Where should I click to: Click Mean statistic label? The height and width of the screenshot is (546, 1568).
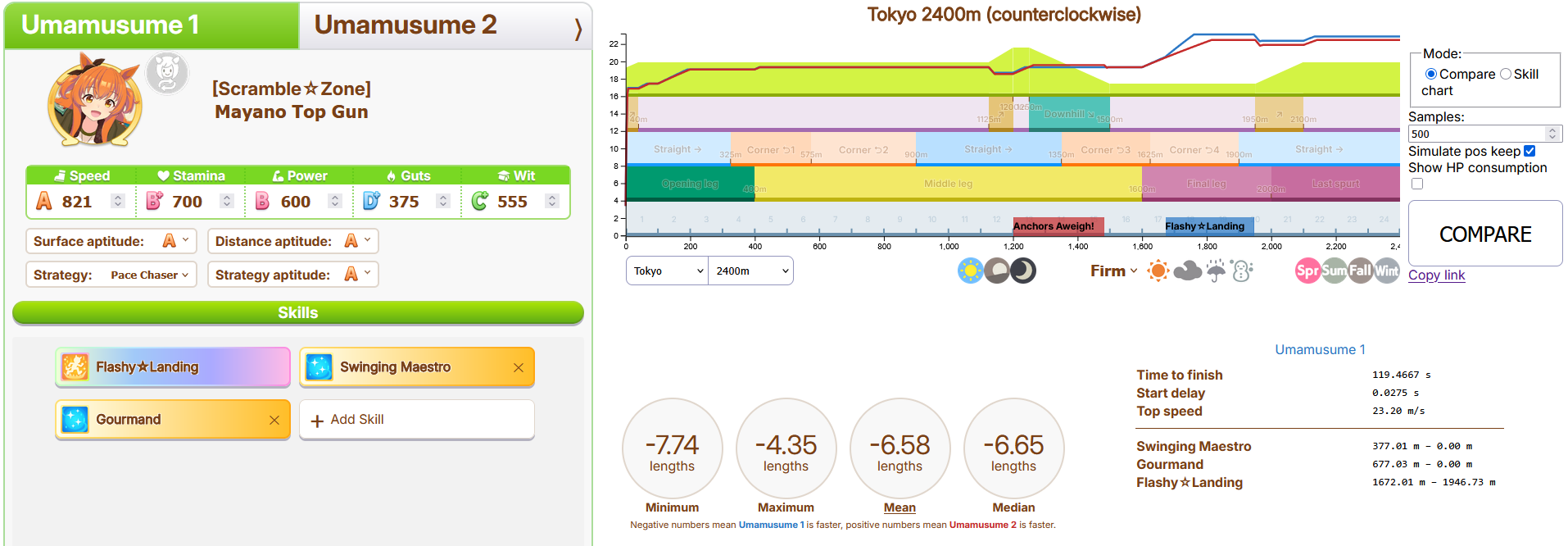point(900,507)
